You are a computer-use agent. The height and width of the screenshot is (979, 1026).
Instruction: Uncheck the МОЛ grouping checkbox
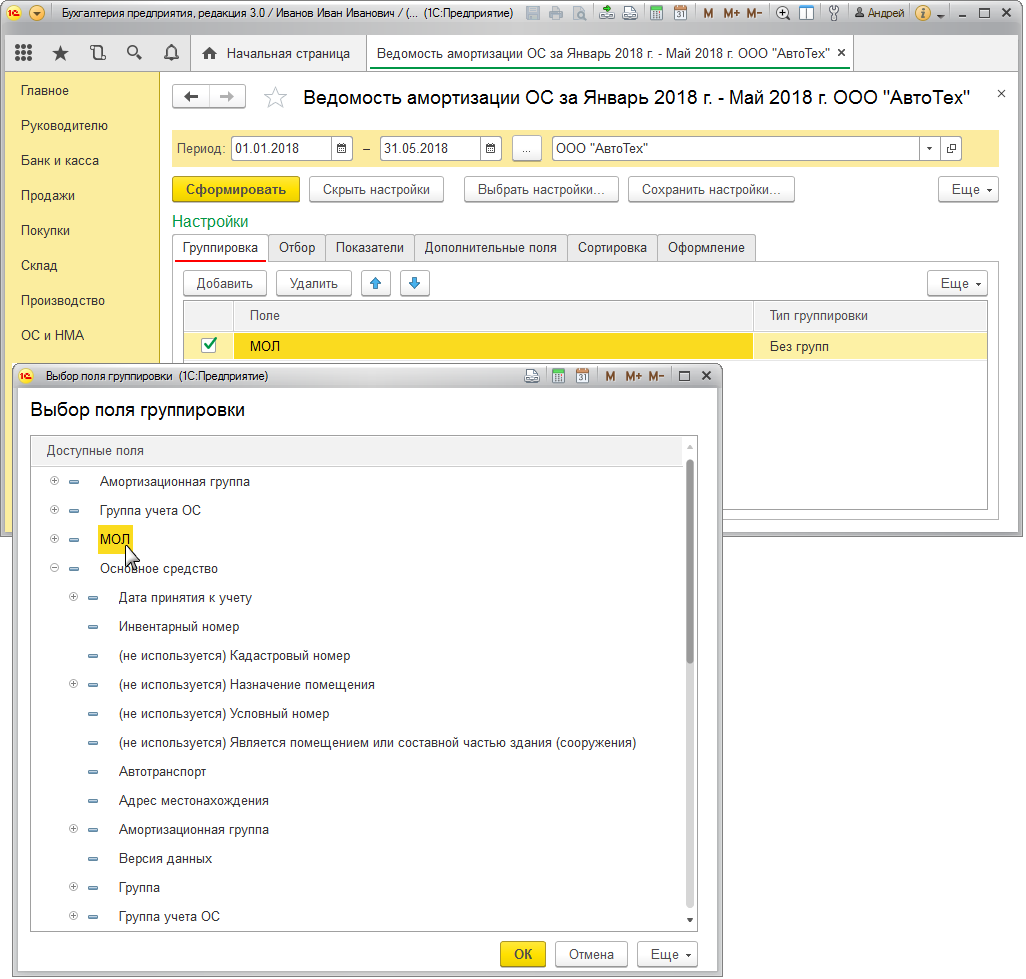tap(209, 345)
